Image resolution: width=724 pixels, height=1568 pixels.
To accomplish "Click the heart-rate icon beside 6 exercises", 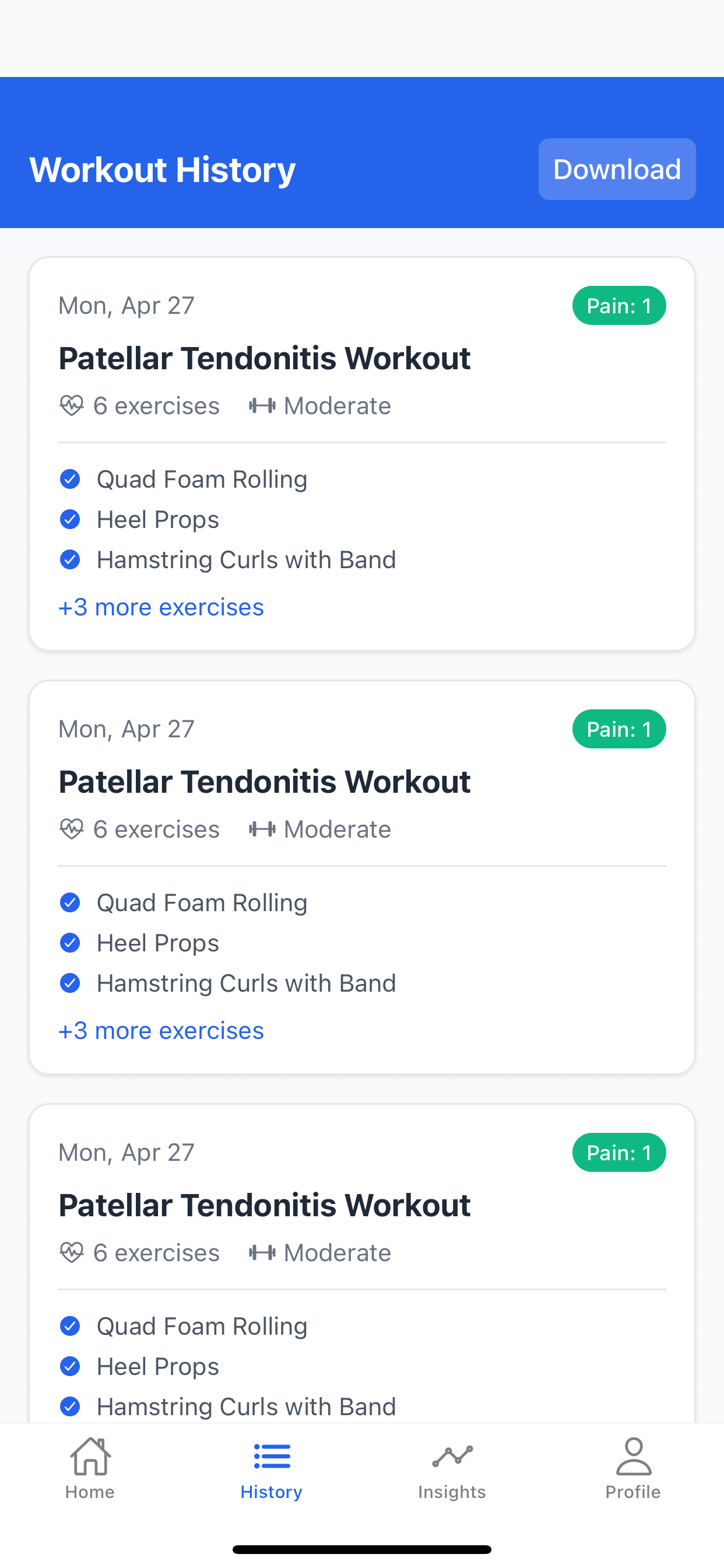I will pyautogui.click(x=72, y=405).
